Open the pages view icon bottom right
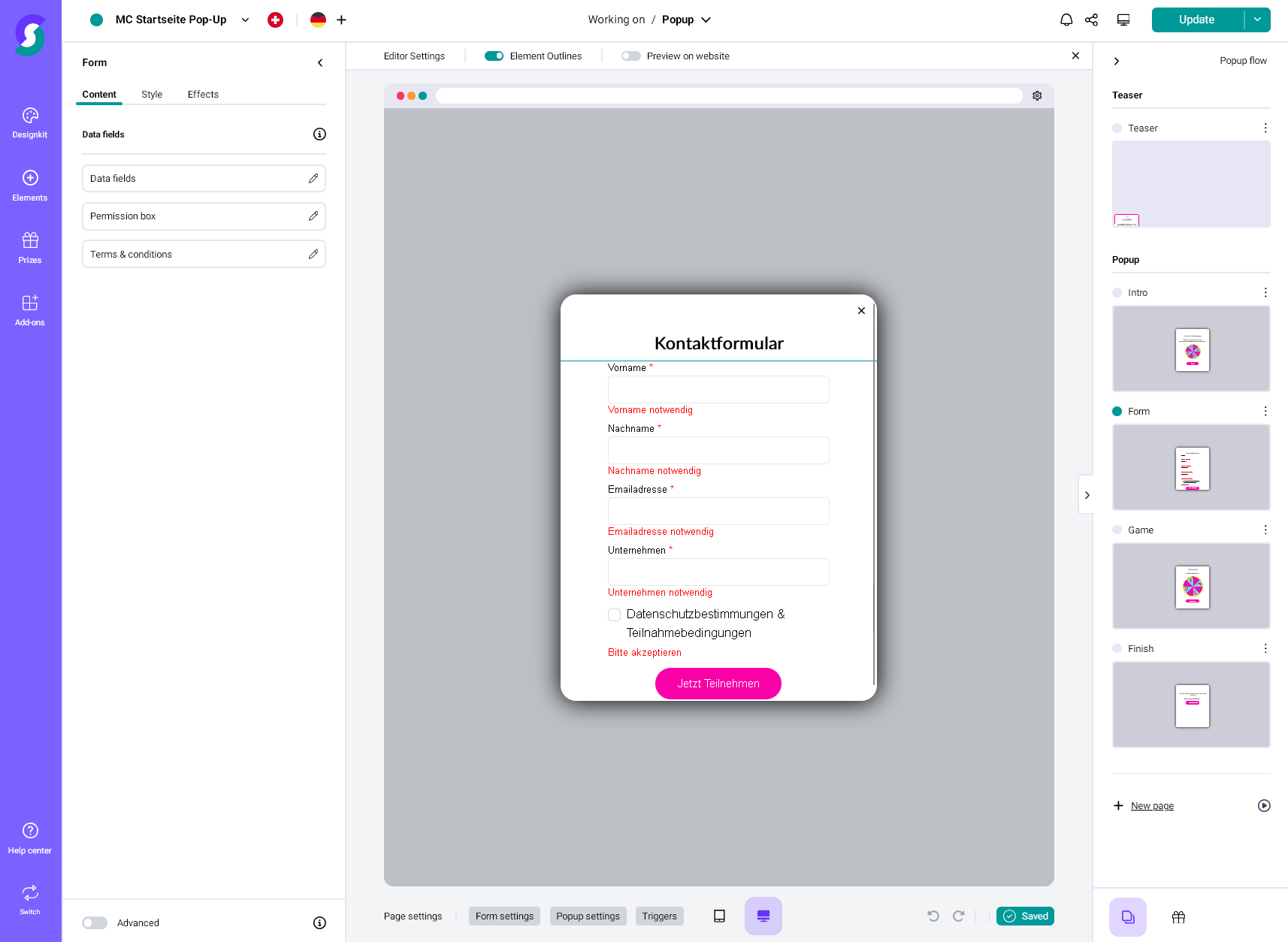This screenshot has width=1288, height=942. click(x=1128, y=917)
